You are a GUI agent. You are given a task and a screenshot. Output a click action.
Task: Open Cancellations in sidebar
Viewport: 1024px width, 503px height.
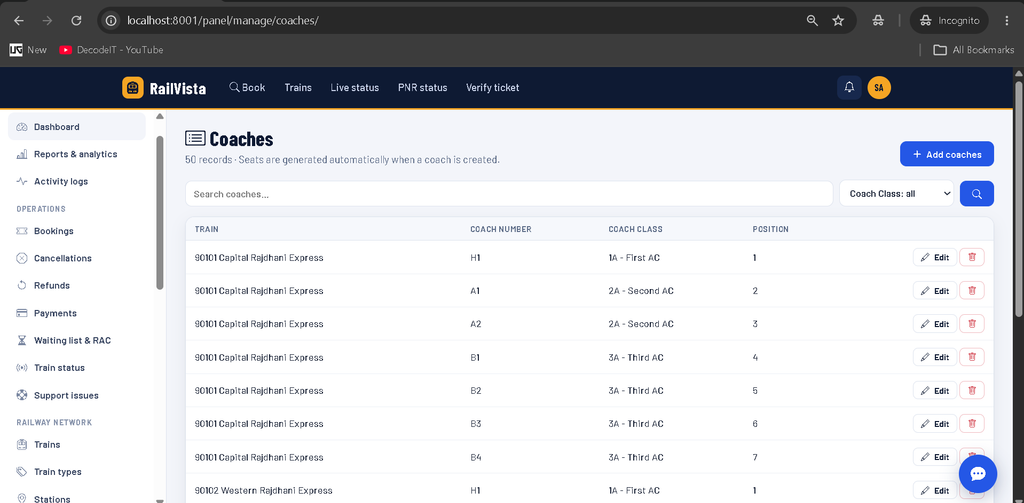click(x=76, y=258)
